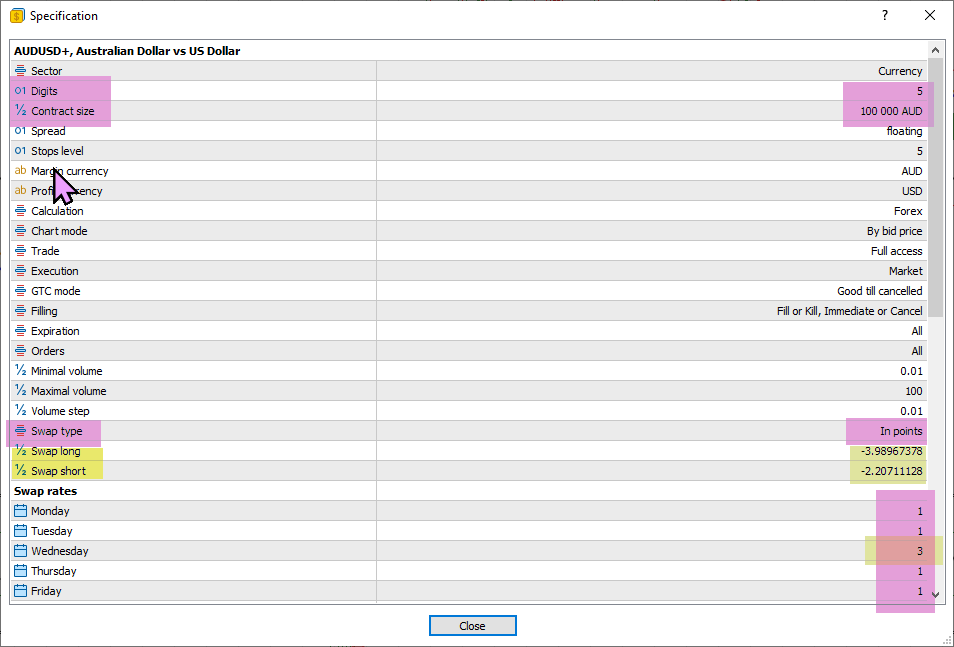Click the Specification window title icon
The width and height of the screenshot is (954, 647).
click(16, 16)
